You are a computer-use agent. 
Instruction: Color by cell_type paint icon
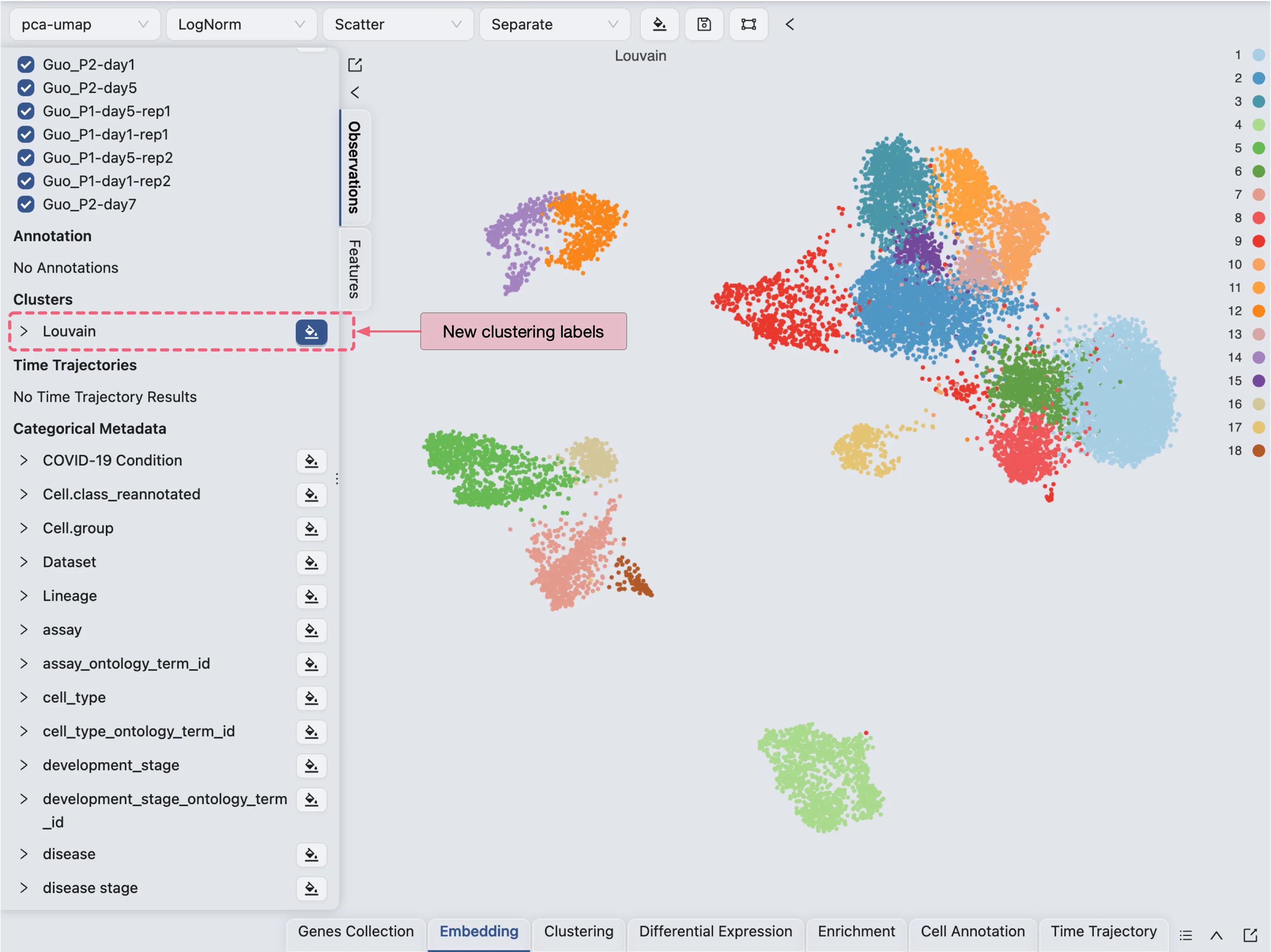[x=311, y=698]
